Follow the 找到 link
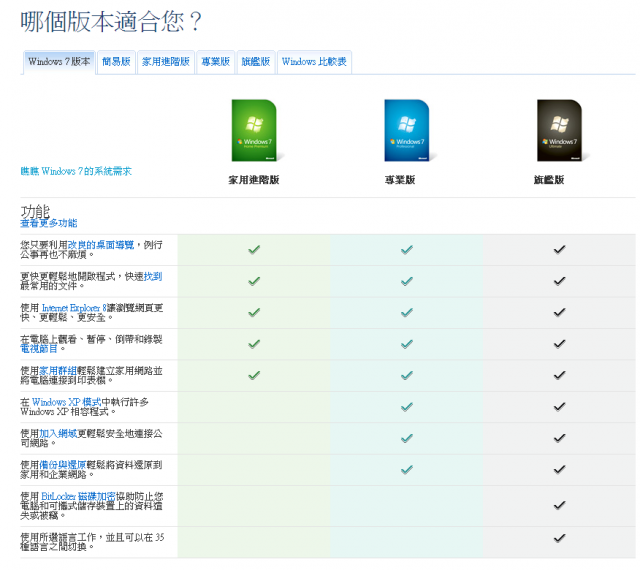Image resolution: width=640 pixels, height=570 pixels. click(153, 276)
